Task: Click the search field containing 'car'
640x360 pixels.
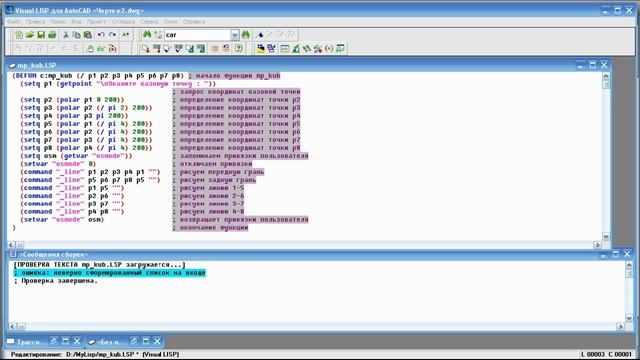Action: point(198,35)
